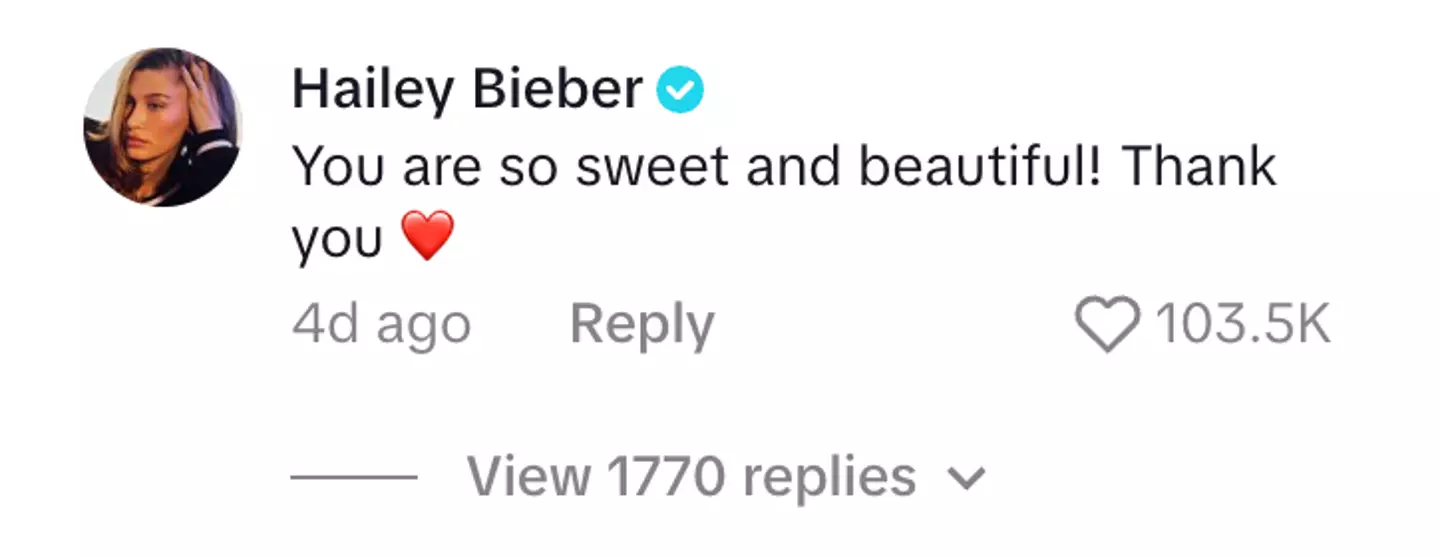
Task: Like the comment with the heart icon
Action: [1107, 324]
